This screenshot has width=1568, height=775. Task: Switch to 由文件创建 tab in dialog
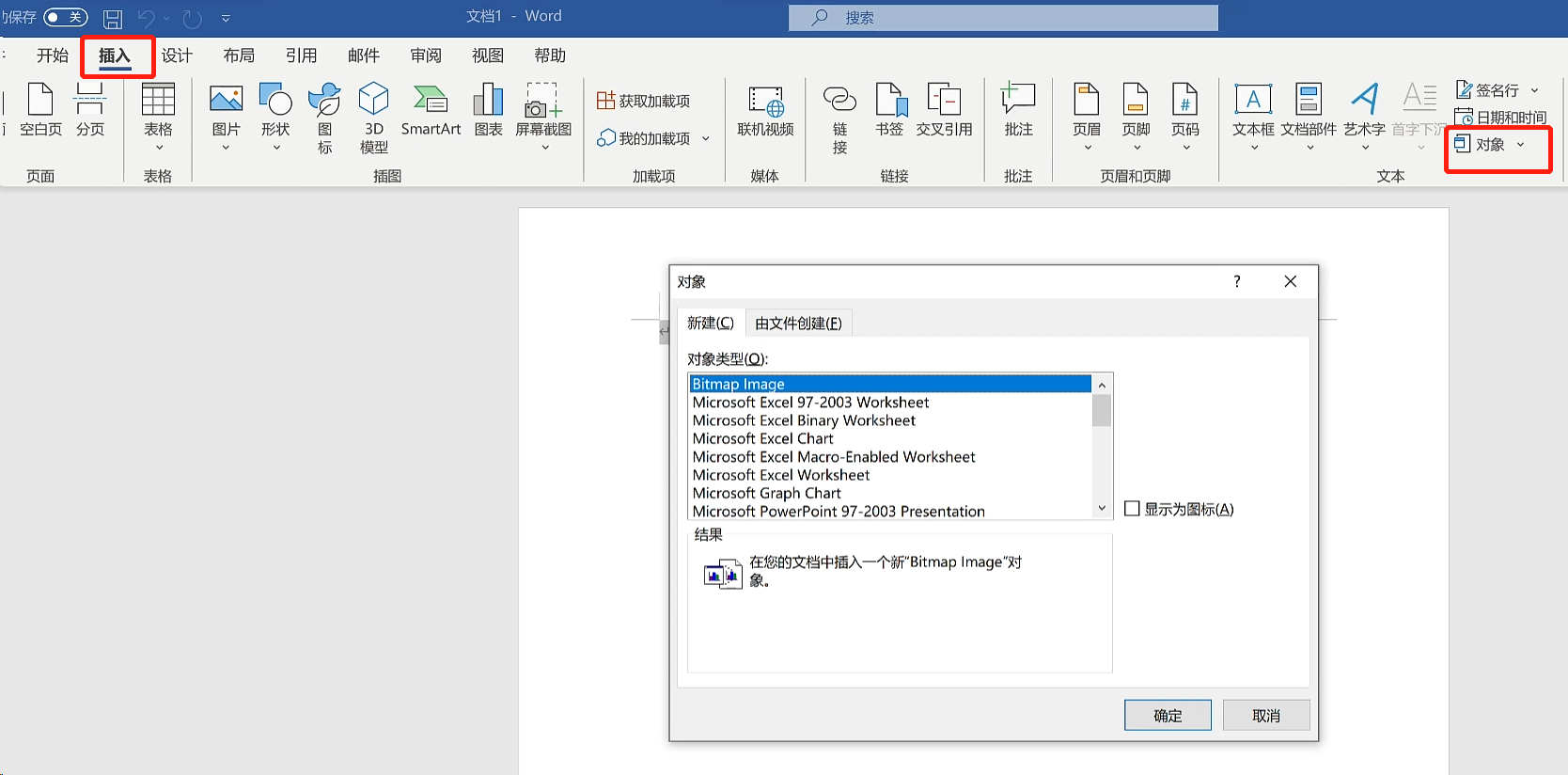798,323
